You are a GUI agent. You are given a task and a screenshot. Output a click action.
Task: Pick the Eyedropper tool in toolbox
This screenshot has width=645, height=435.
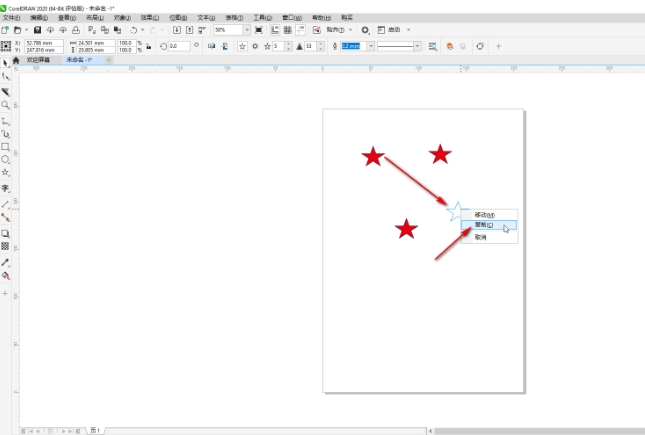point(5,262)
